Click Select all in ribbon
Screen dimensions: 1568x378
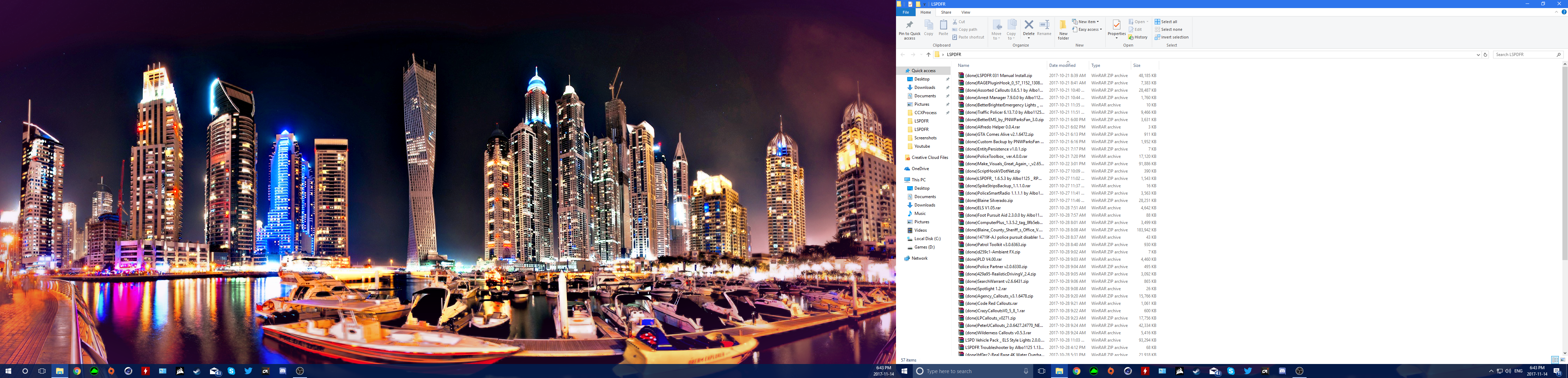[x=1165, y=21]
